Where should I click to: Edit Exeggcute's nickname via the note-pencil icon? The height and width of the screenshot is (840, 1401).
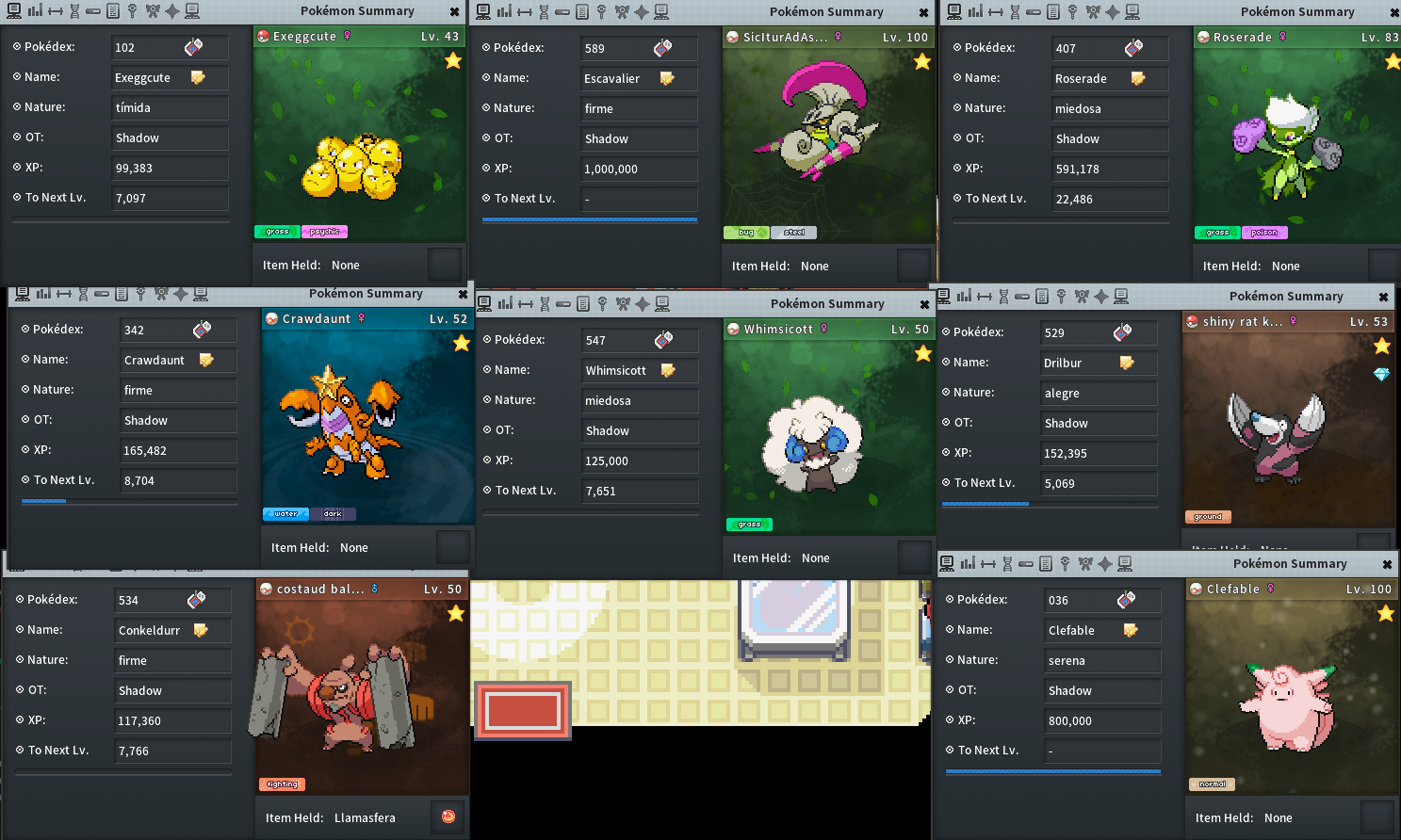(198, 77)
